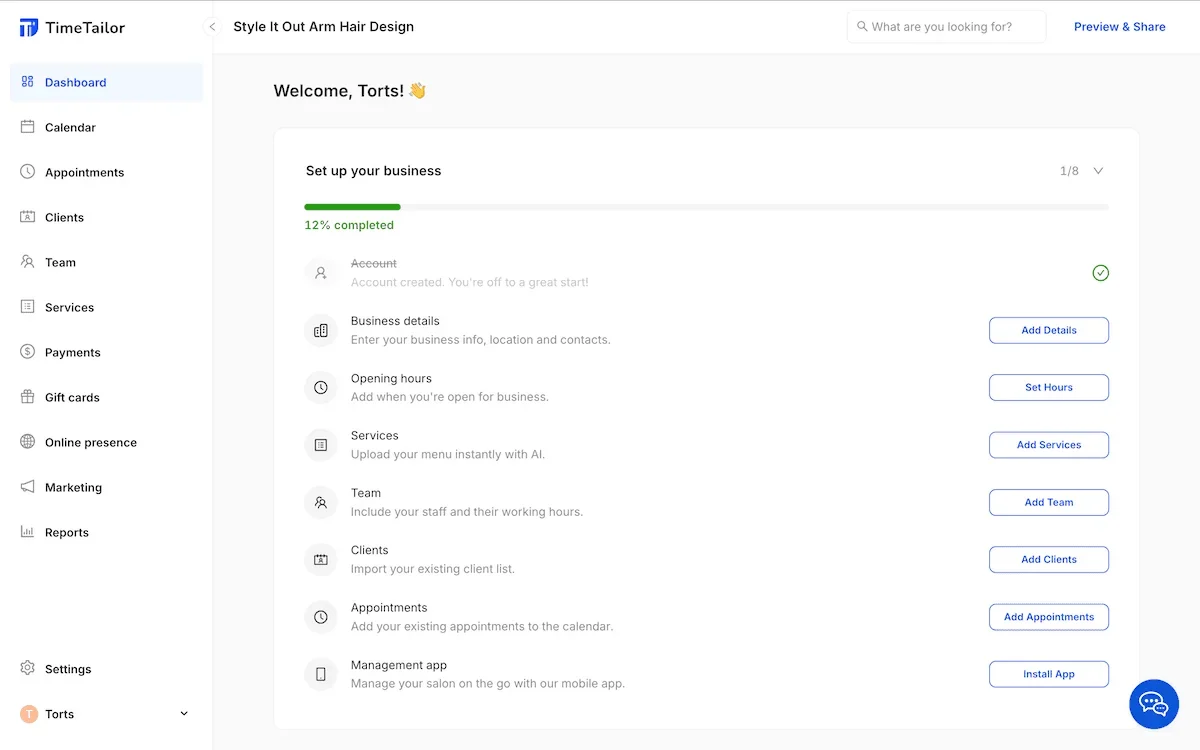The height and width of the screenshot is (750, 1200).
Task: Click the Appointments clock icon in sidebar
Action: [28, 172]
